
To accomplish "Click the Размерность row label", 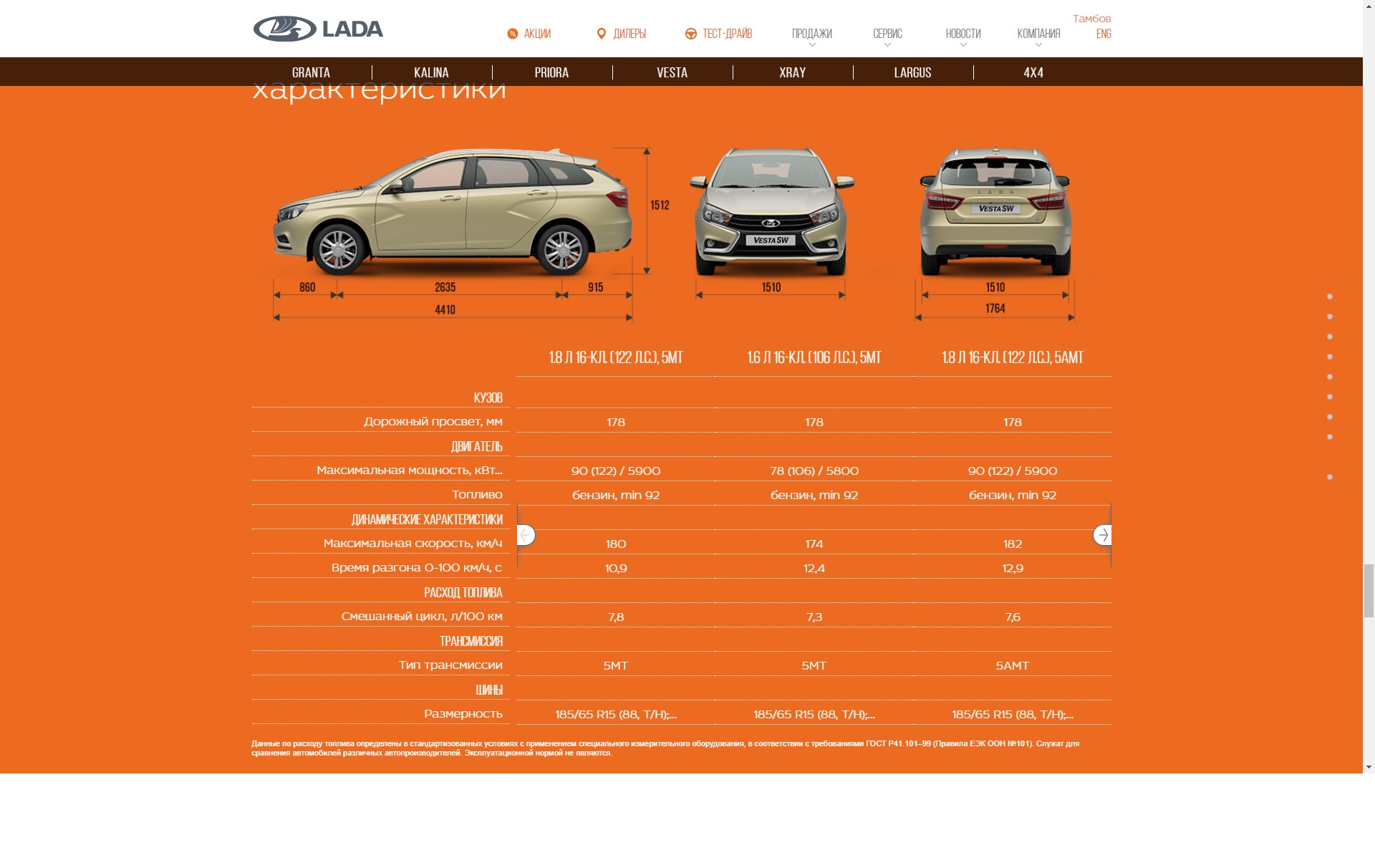I will (x=463, y=713).
